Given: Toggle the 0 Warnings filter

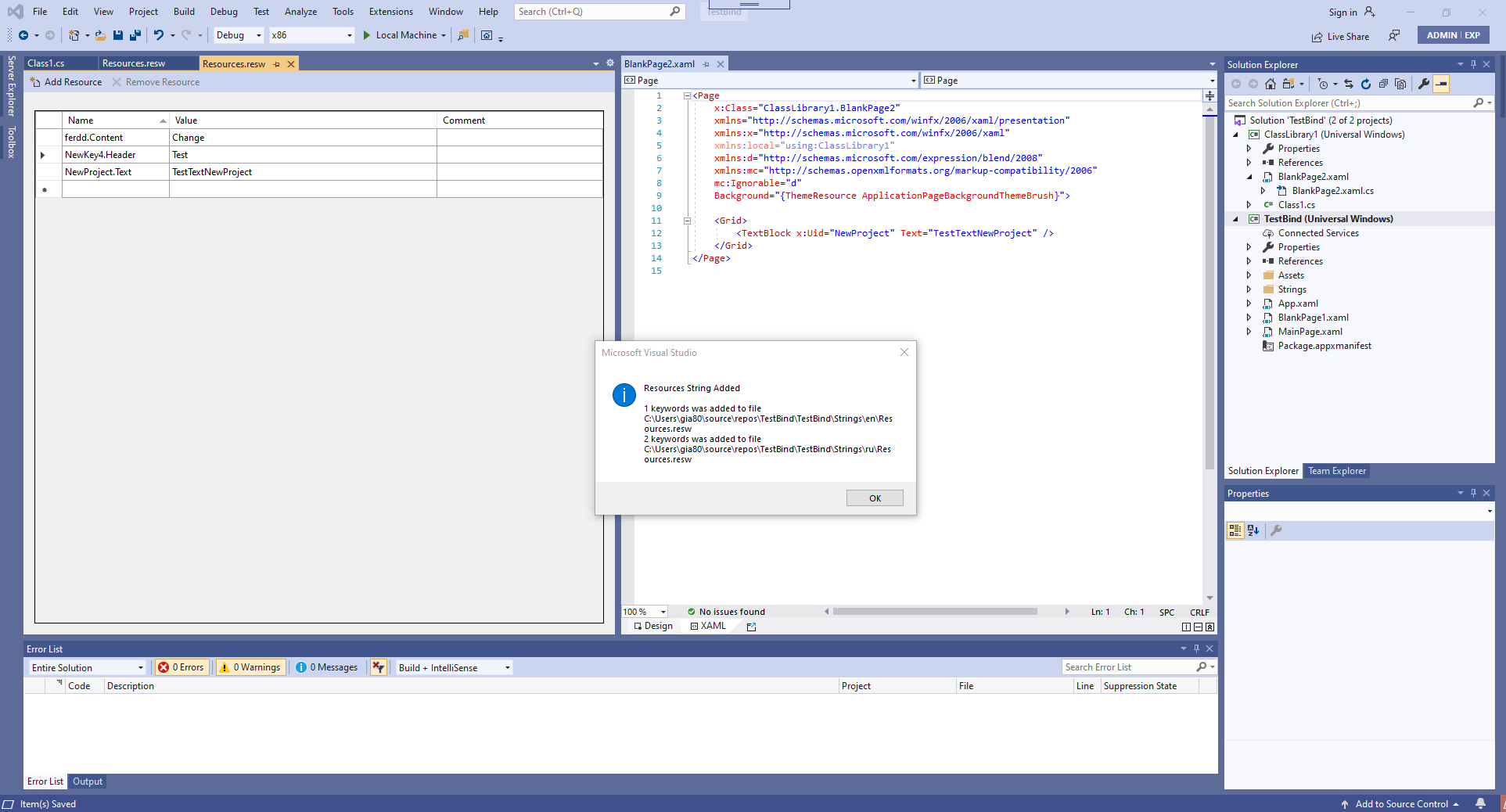Looking at the screenshot, I should click(250, 667).
